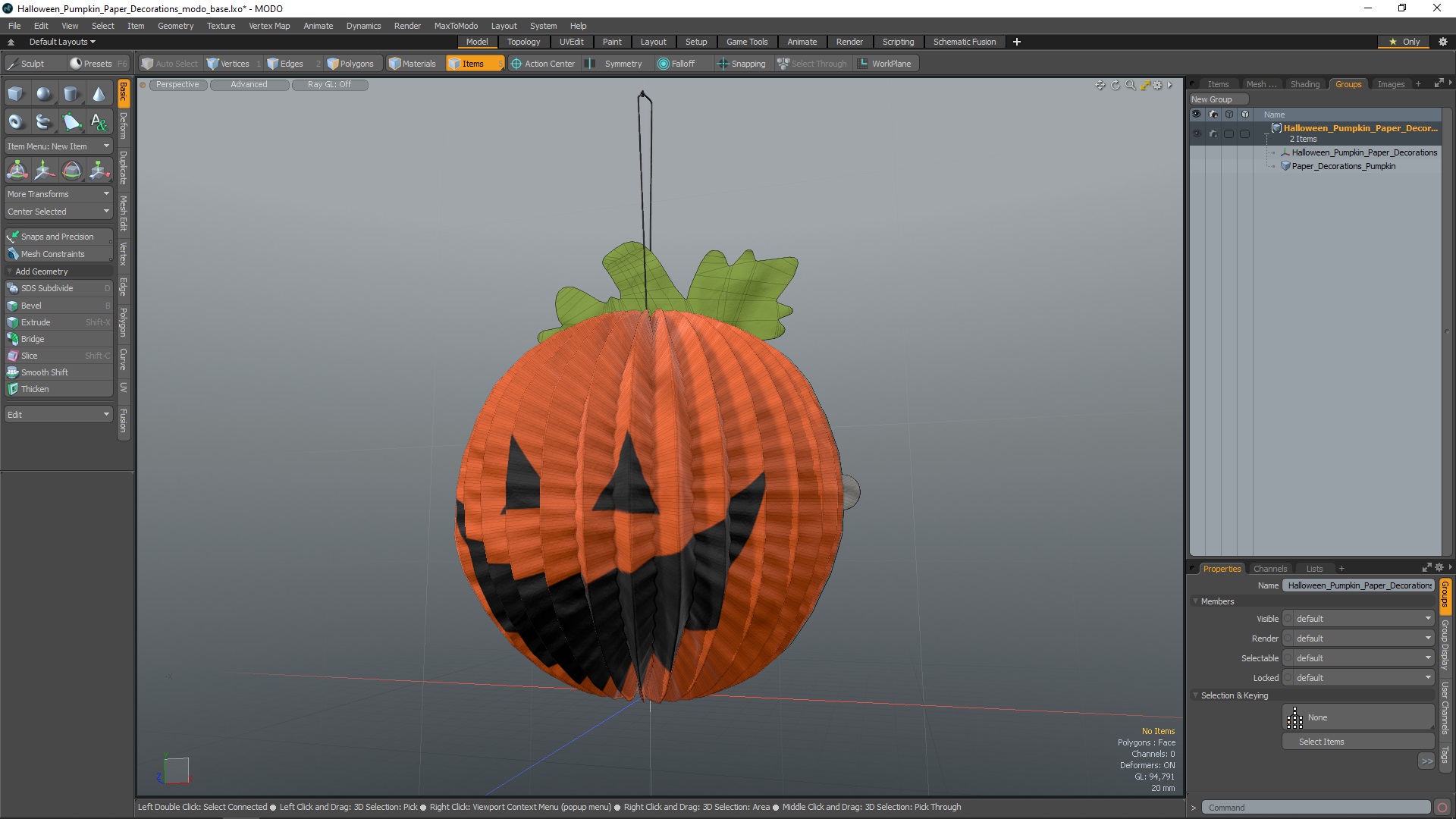The image size is (1456, 819).
Task: Activate the Scale tool
Action: point(99,171)
